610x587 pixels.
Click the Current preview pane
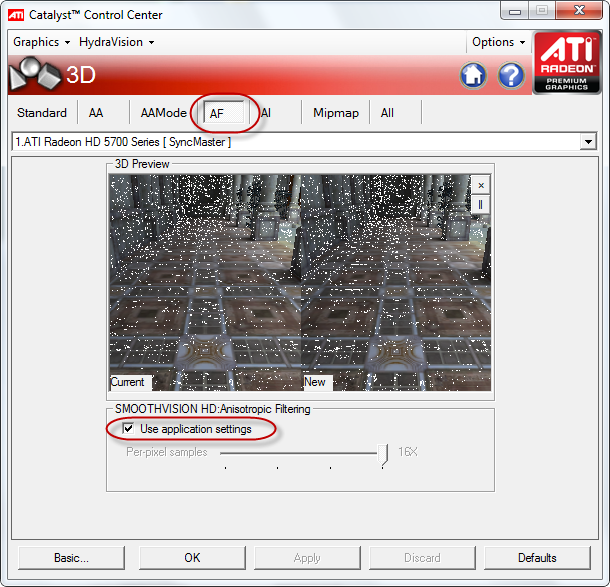205,283
